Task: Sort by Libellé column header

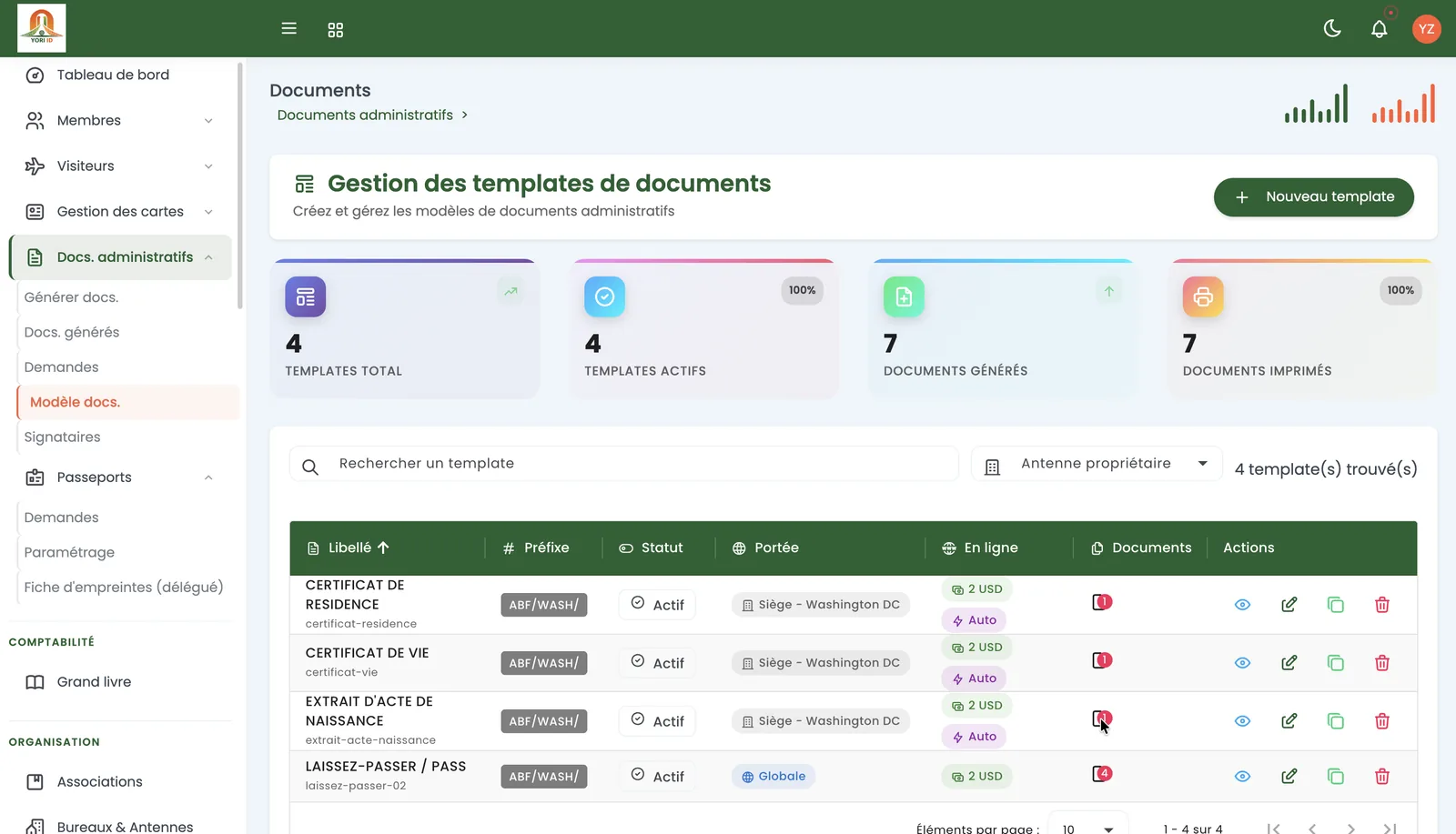Action: (349, 548)
